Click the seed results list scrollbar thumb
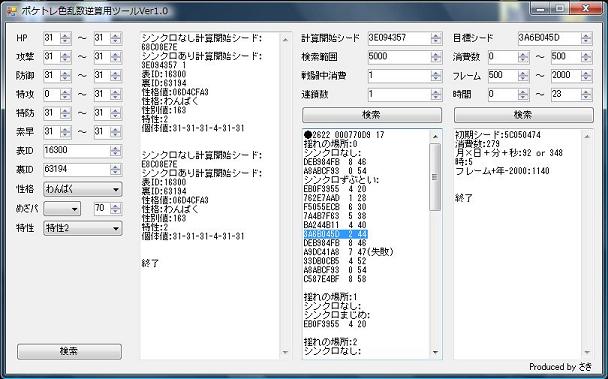Screen dimensions: 608x379 (x=435, y=177)
